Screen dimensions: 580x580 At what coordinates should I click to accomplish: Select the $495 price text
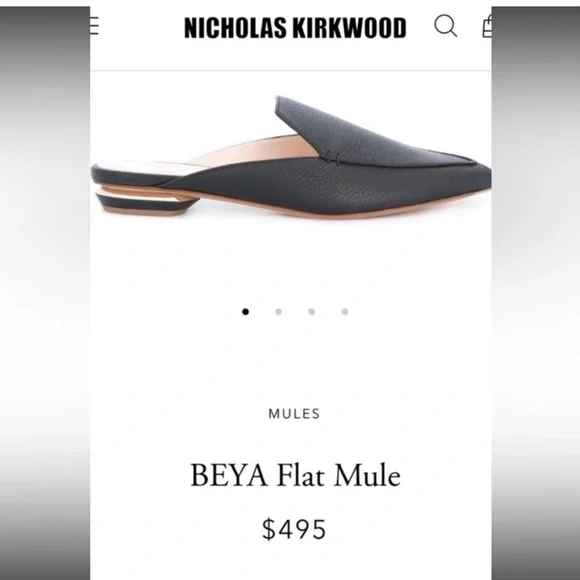(x=294, y=529)
